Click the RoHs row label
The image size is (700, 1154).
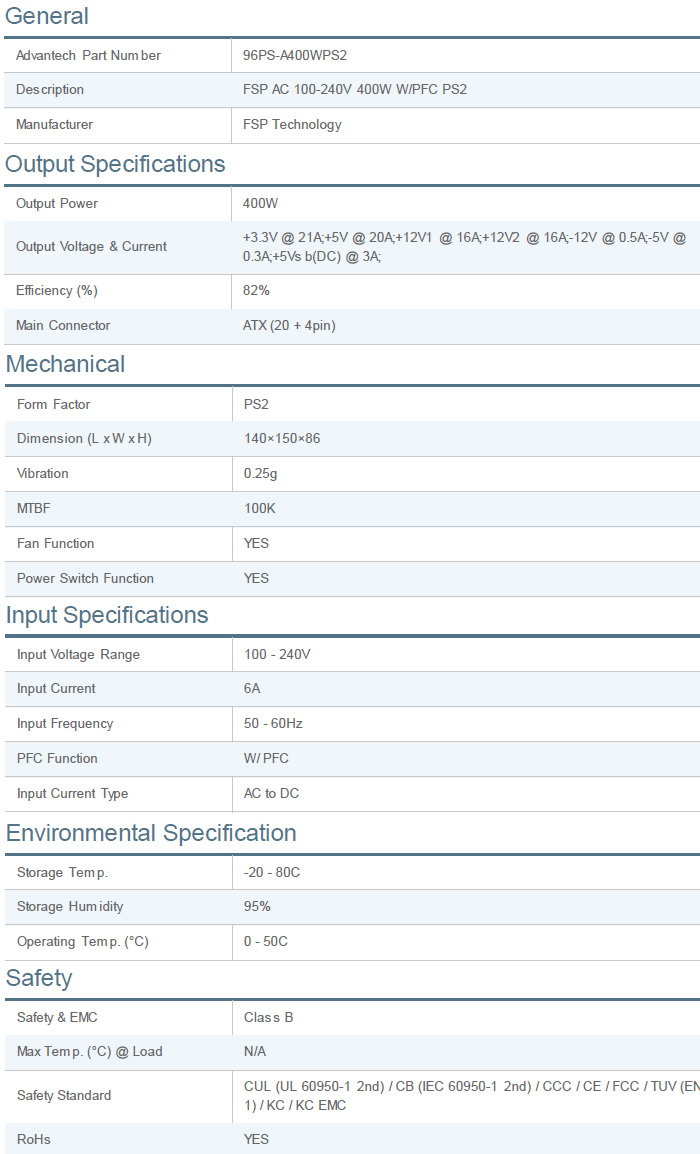33,1139
